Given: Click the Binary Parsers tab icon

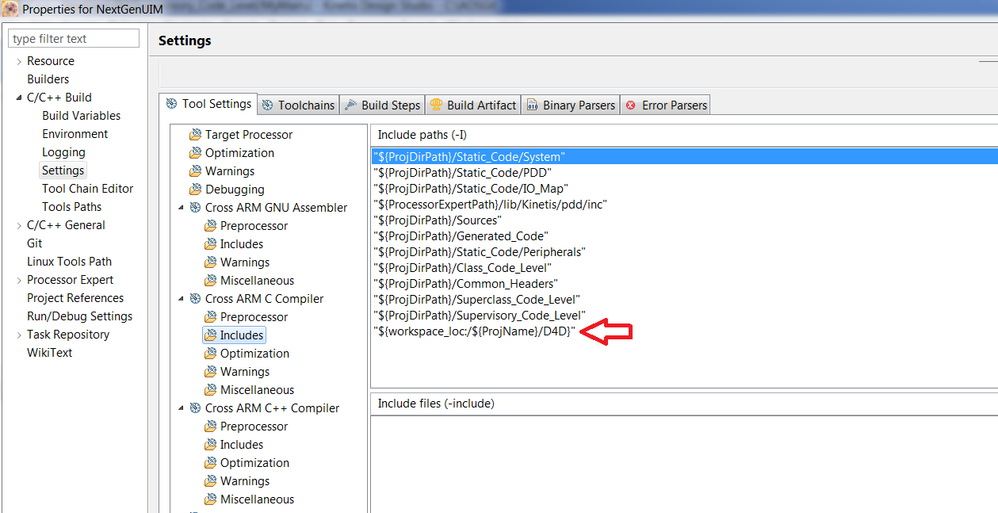Looking at the screenshot, I should point(532,105).
